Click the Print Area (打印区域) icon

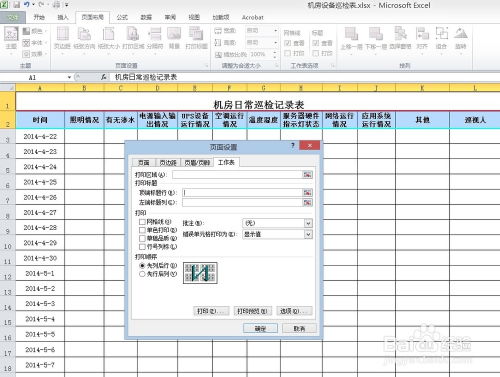(x=133, y=34)
